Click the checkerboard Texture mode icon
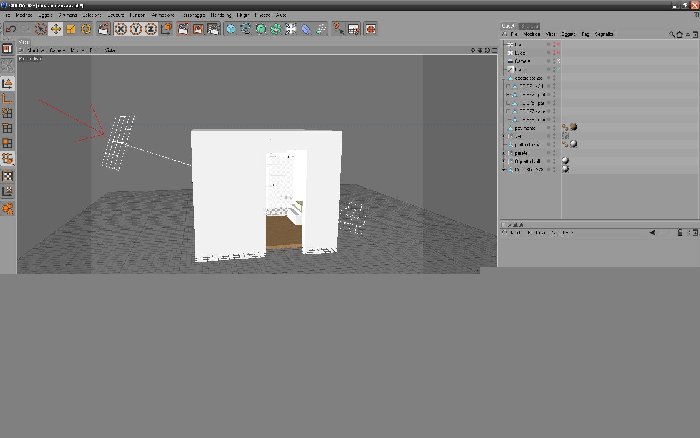The image size is (700, 438). (x=7, y=176)
